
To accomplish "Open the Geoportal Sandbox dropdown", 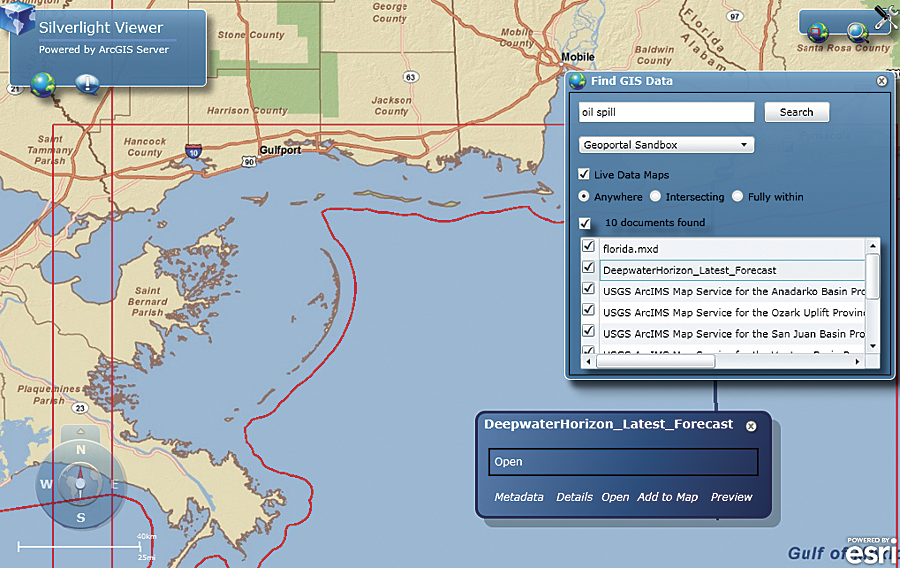I will 666,145.
